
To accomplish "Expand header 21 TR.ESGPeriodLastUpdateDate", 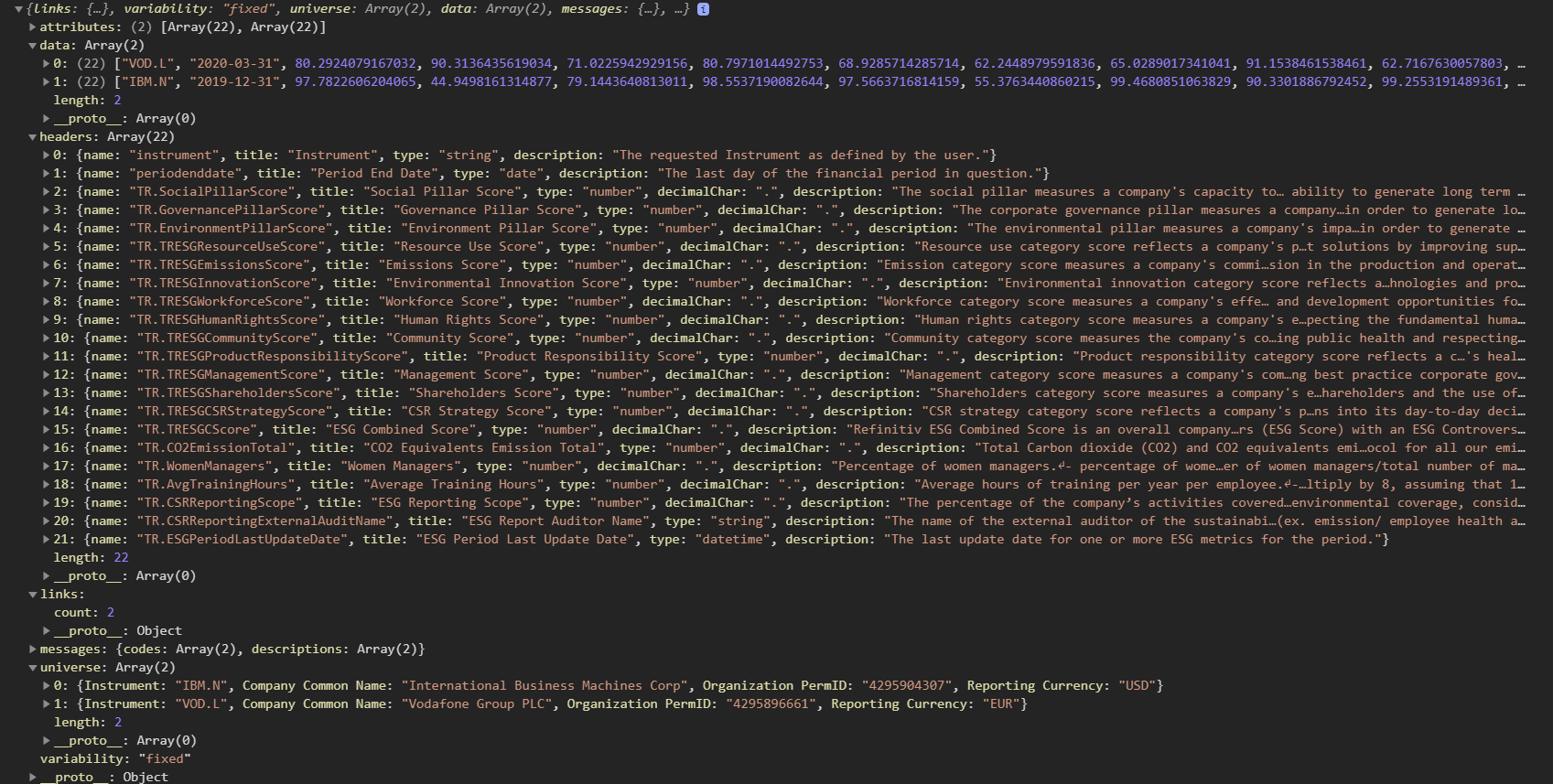I will click(47, 540).
